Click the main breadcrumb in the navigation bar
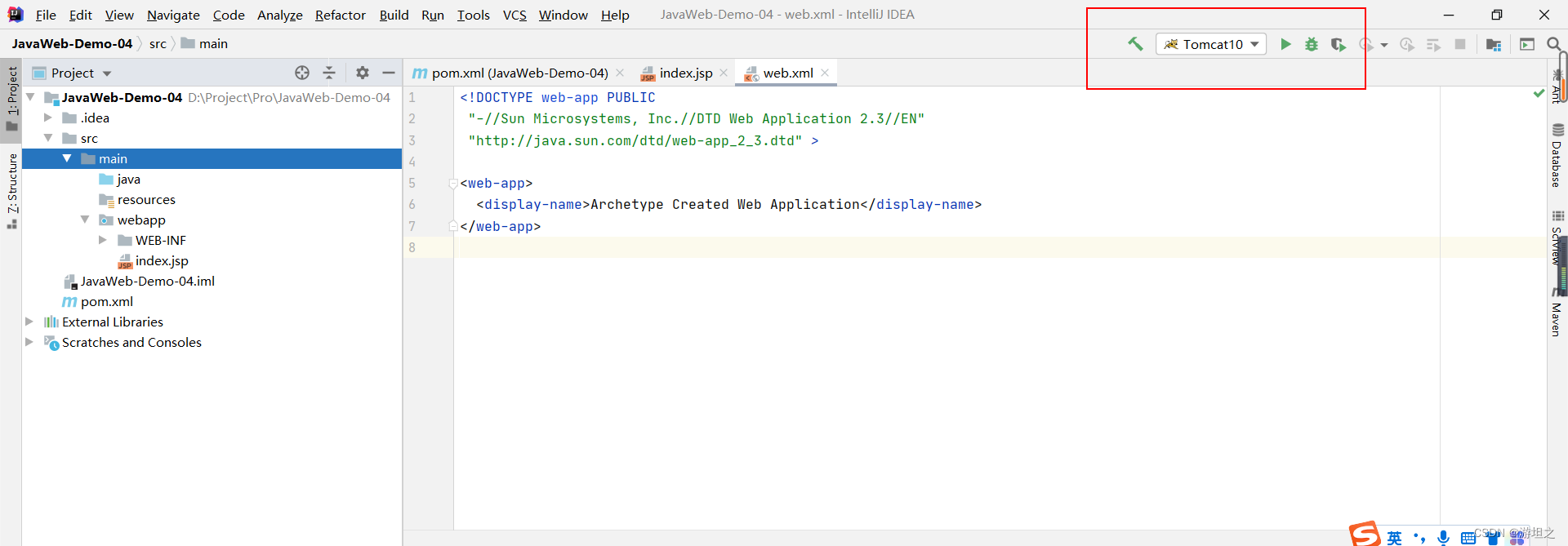The image size is (1568, 546). (x=204, y=43)
